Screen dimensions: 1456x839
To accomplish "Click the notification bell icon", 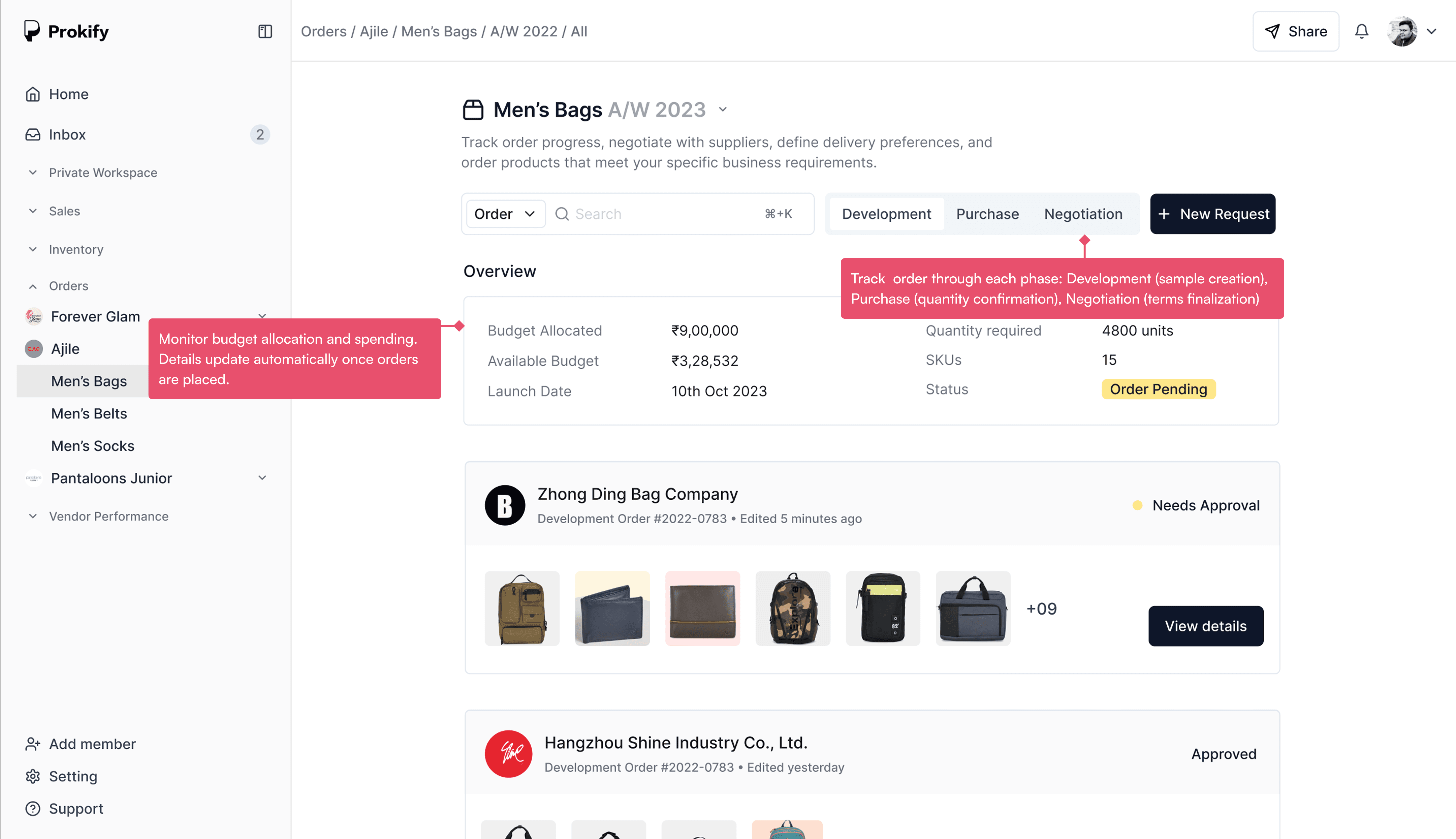I will [x=1361, y=31].
